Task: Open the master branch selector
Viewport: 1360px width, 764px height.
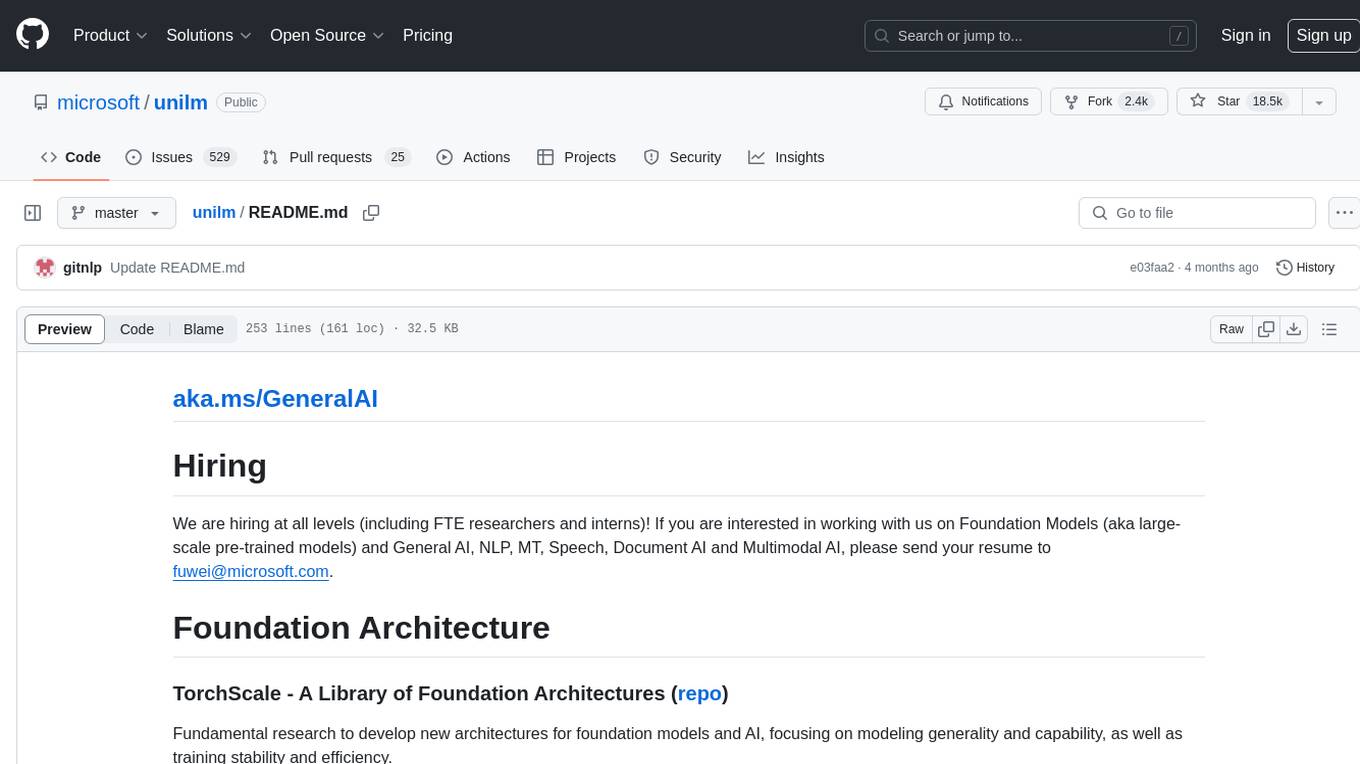Action: pos(116,213)
